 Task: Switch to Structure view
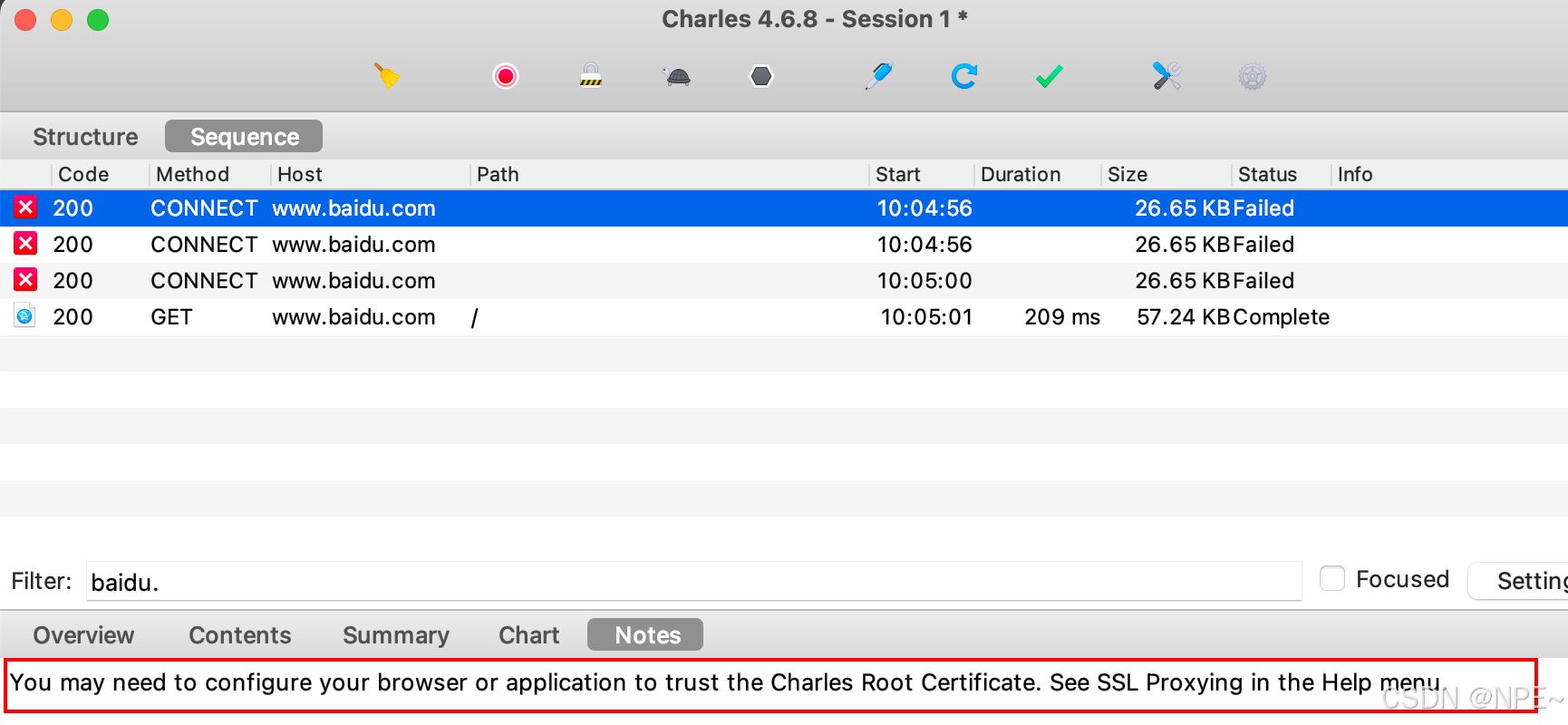pos(85,137)
